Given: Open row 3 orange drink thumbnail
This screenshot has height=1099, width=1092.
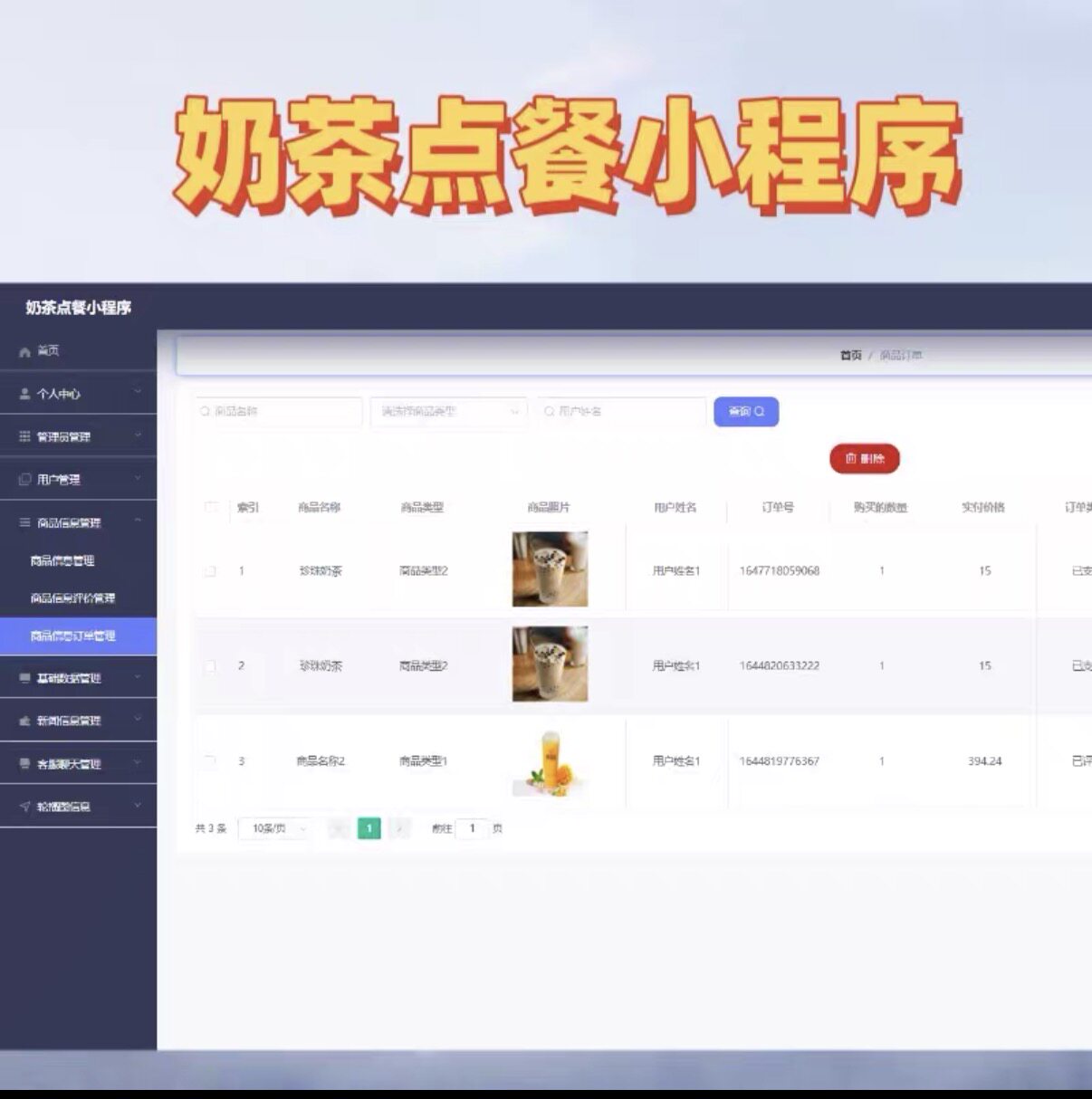Looking at the screenshot, I should [x=551, y=762].
